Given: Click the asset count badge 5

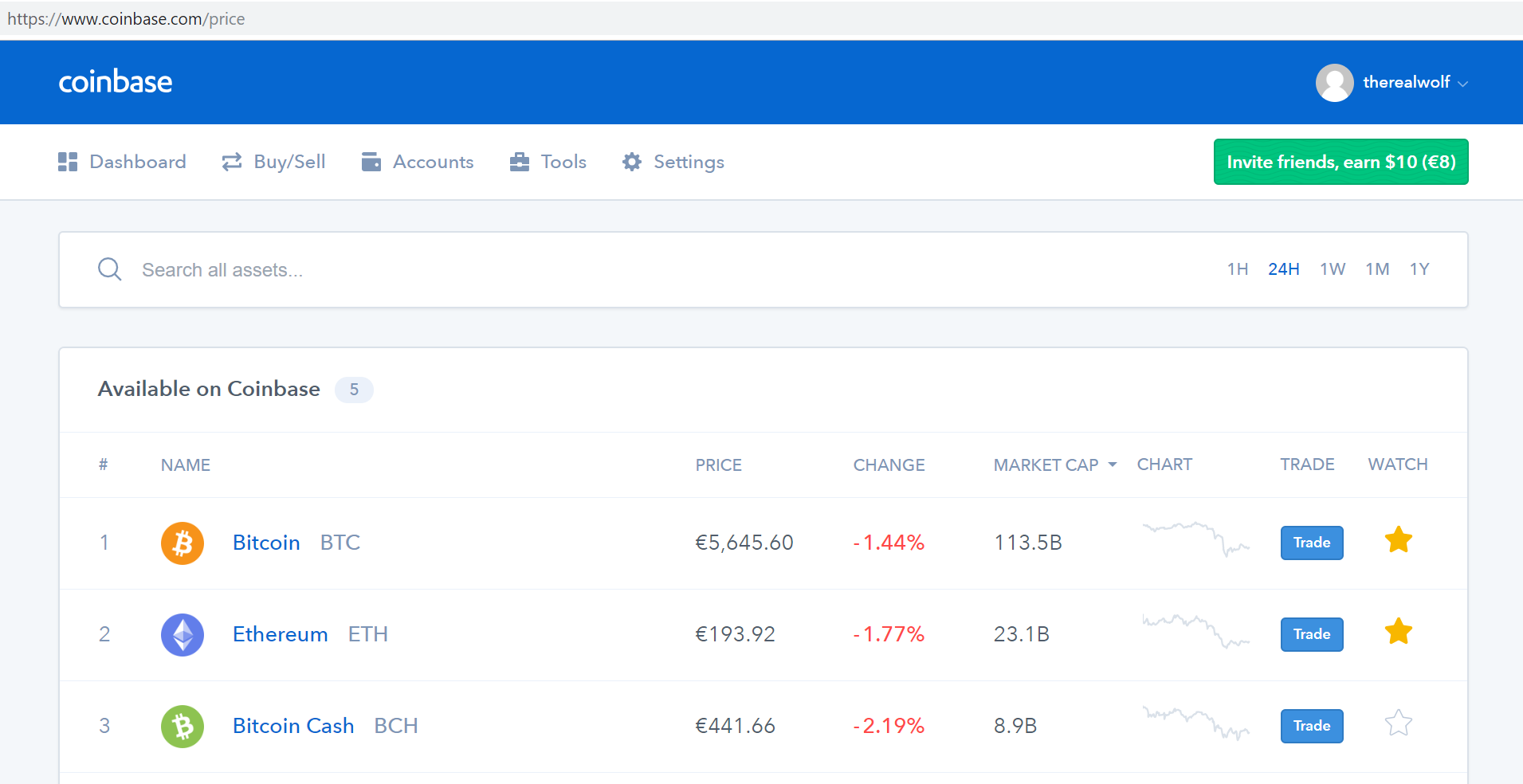Looking at the screenshot, I should 354,390.
